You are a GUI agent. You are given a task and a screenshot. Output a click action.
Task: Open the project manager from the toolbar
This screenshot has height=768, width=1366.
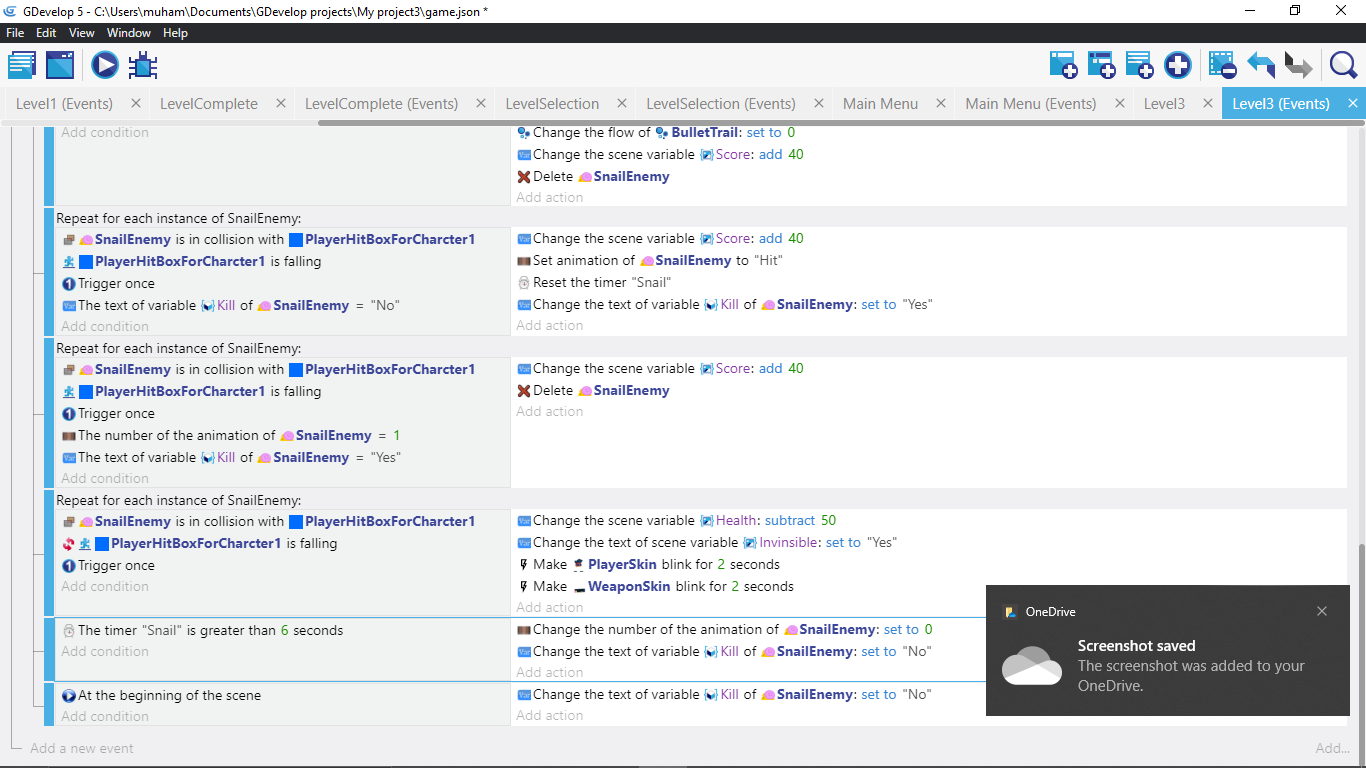(x=21, y=66)
